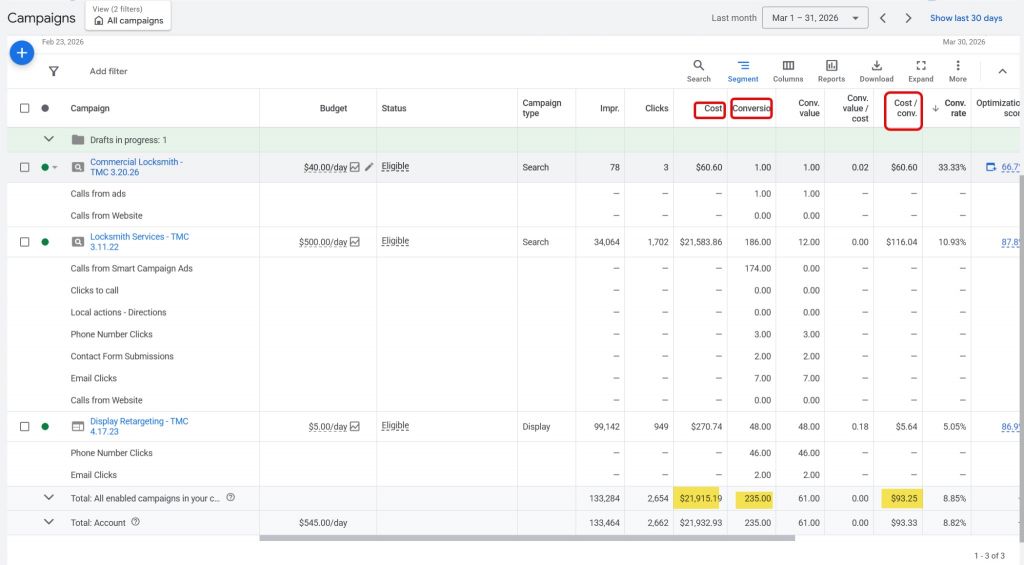Check the Display Retargeting campaign checkbox
This screenshot has width=1024, height=565.
point(24,427)
